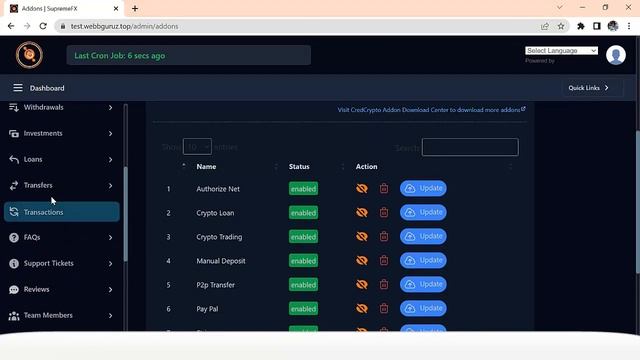
Task: Open the Reviews menu item
Action: pos(62,289)
